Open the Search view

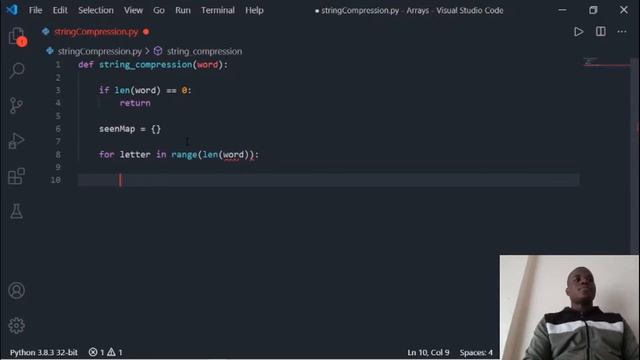pyautogui.click(x=17, y=70)
